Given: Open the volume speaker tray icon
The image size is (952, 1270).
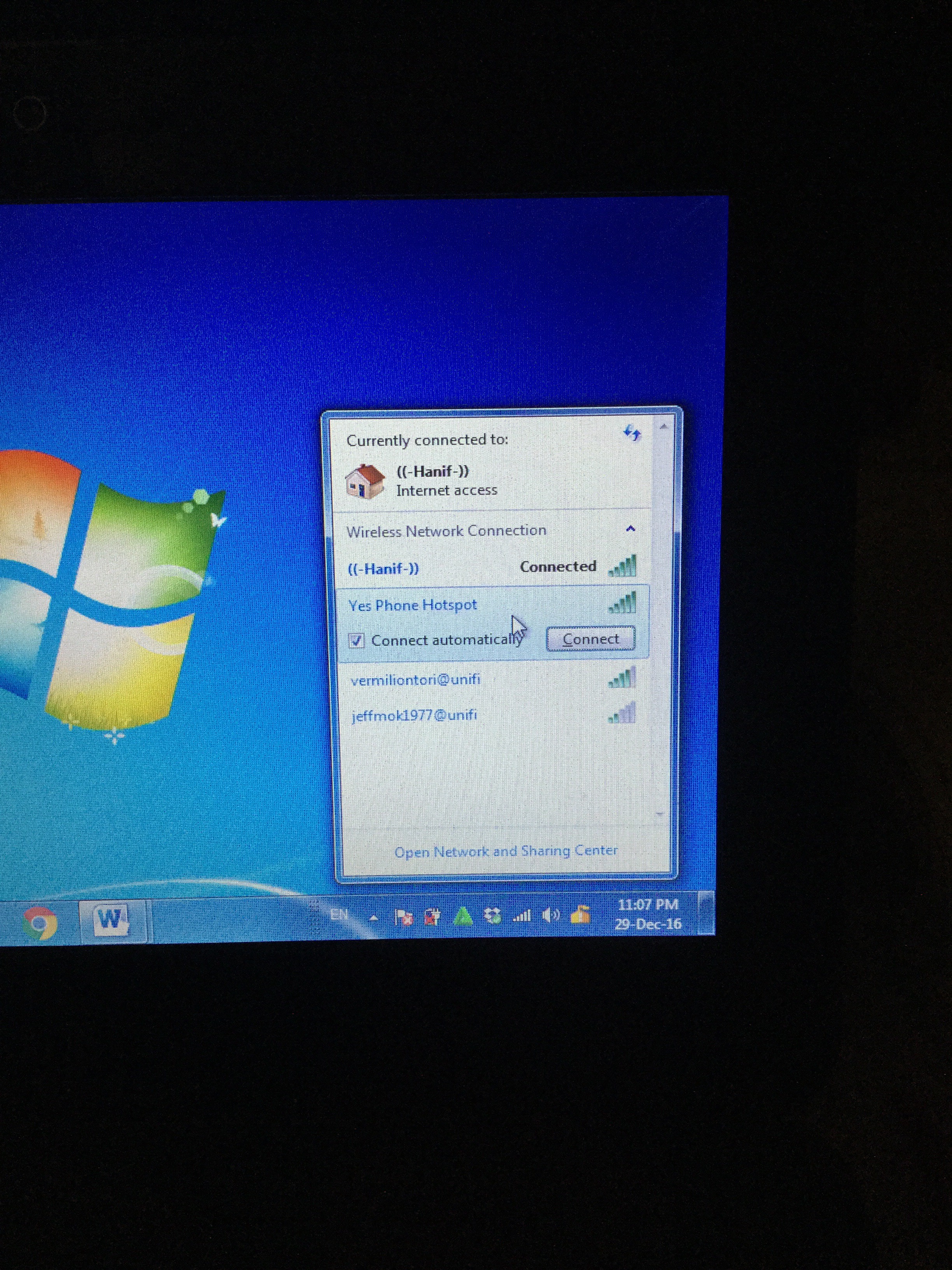Looking at the screenshot, I should tap(550, 915).
